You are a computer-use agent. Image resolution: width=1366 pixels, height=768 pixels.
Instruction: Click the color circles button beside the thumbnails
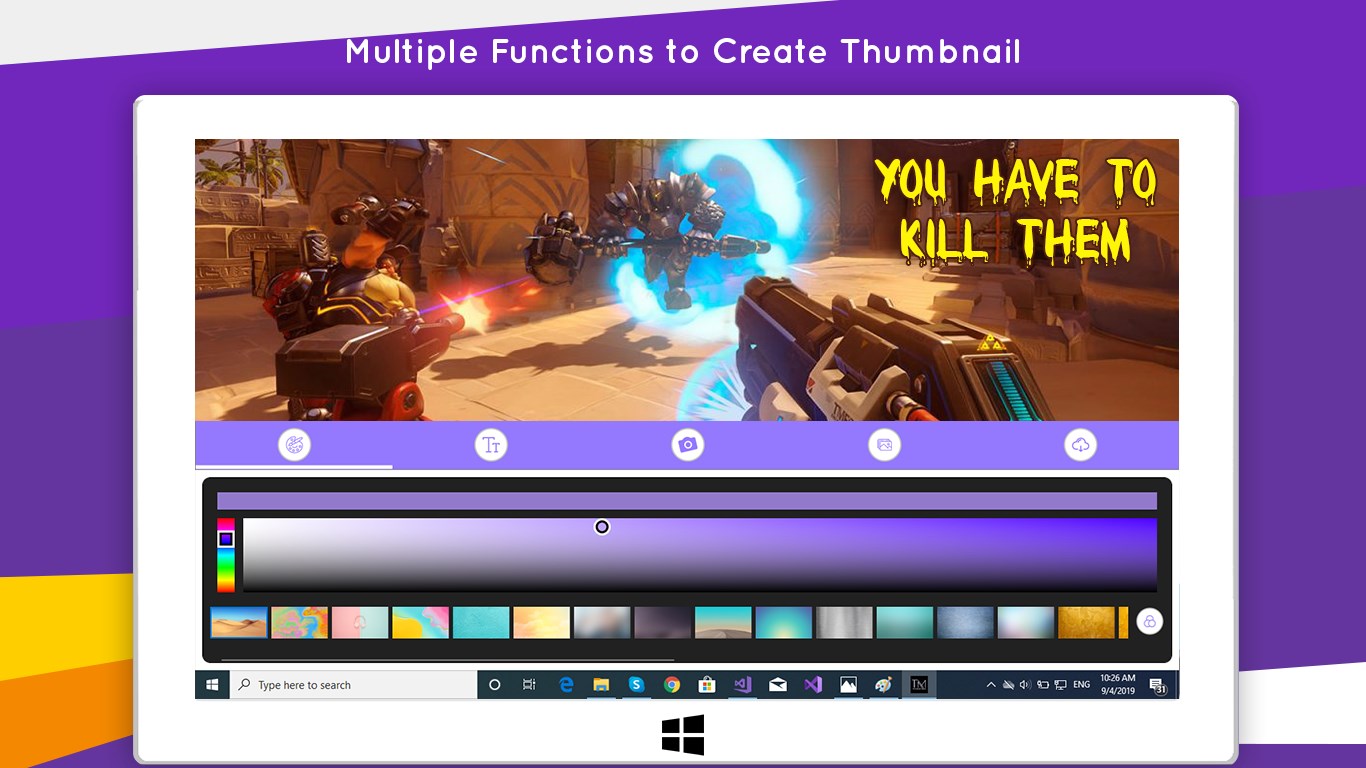[1149, 622]
